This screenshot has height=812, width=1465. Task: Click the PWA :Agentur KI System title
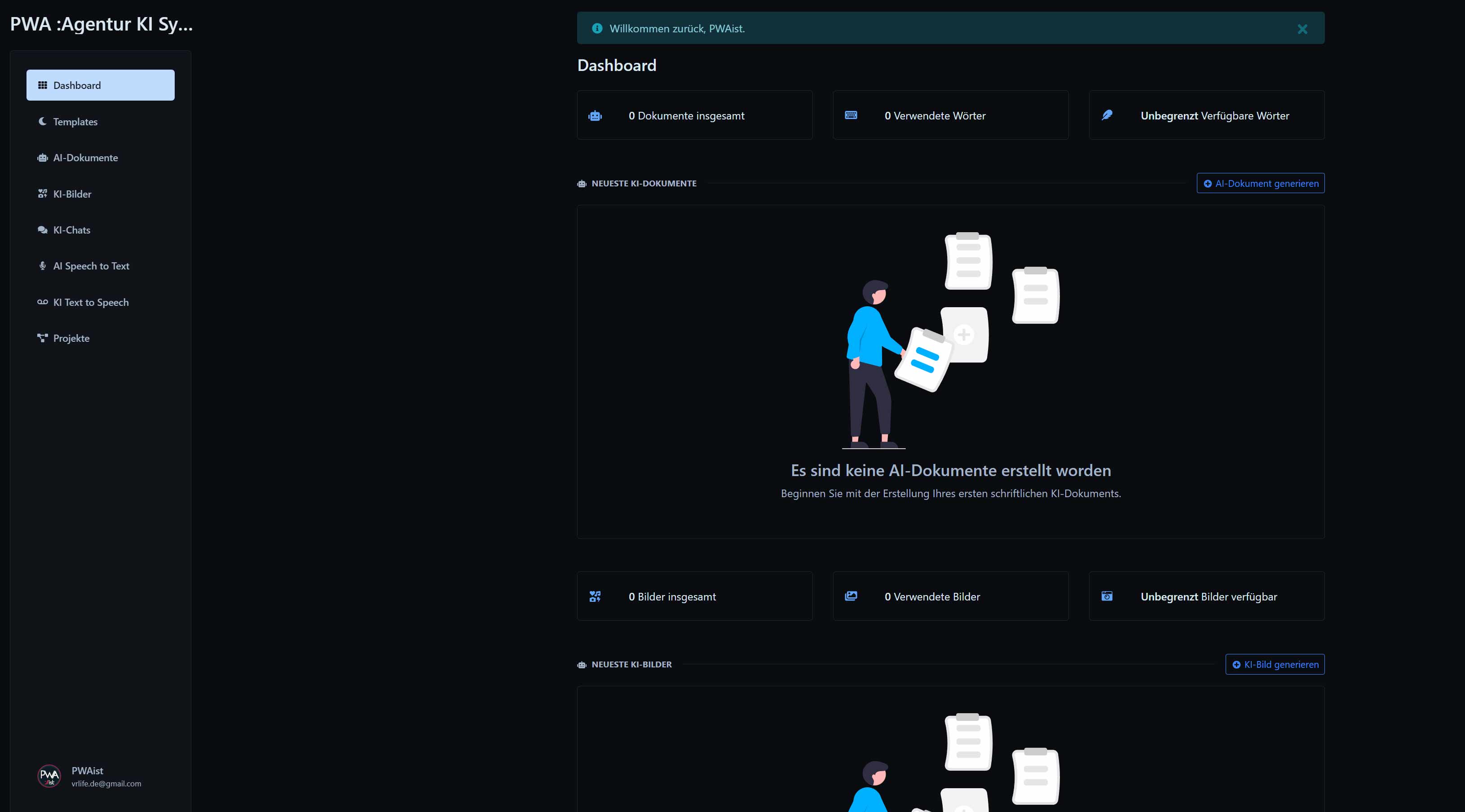tap(101, 24)
